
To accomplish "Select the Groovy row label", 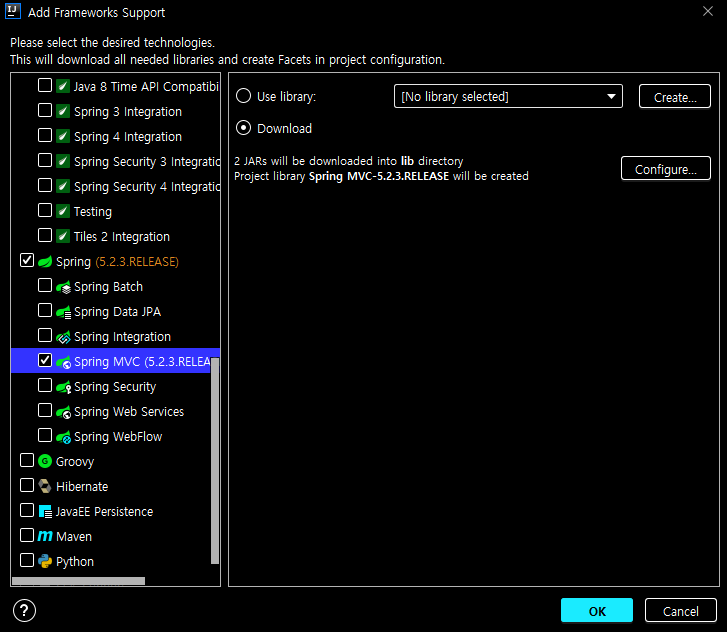I will [x=75, y=462].
